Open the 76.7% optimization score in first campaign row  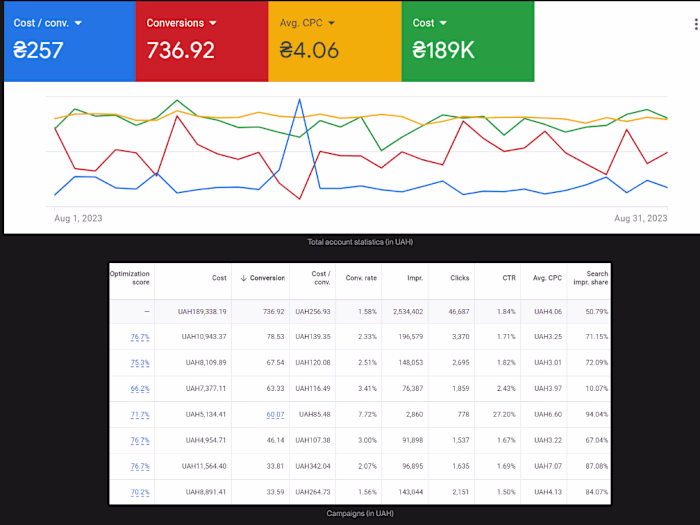140,337
